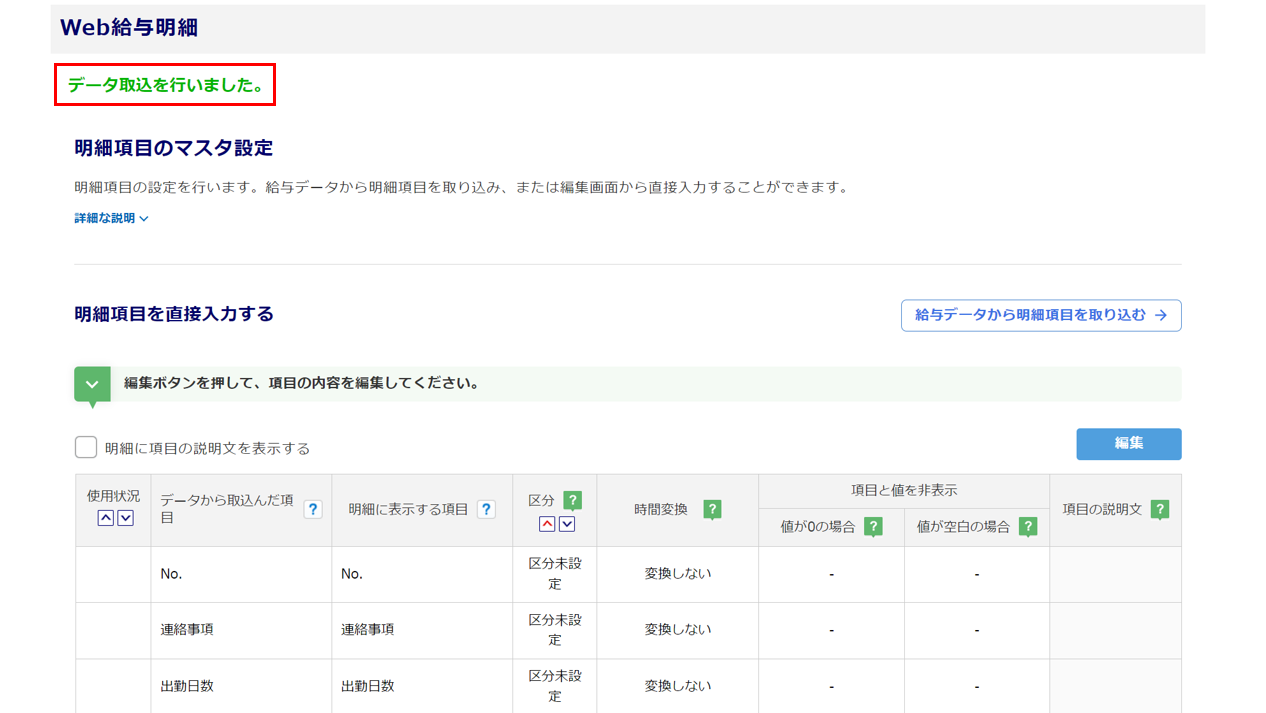Click help icon beside 明細に表示する項目
This screenshot has height=713, width=1266.
pyautogui.click(x=486, y=509)
